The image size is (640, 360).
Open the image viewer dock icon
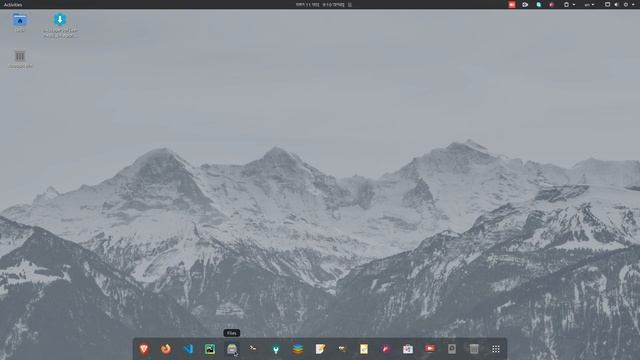point(210,349)
